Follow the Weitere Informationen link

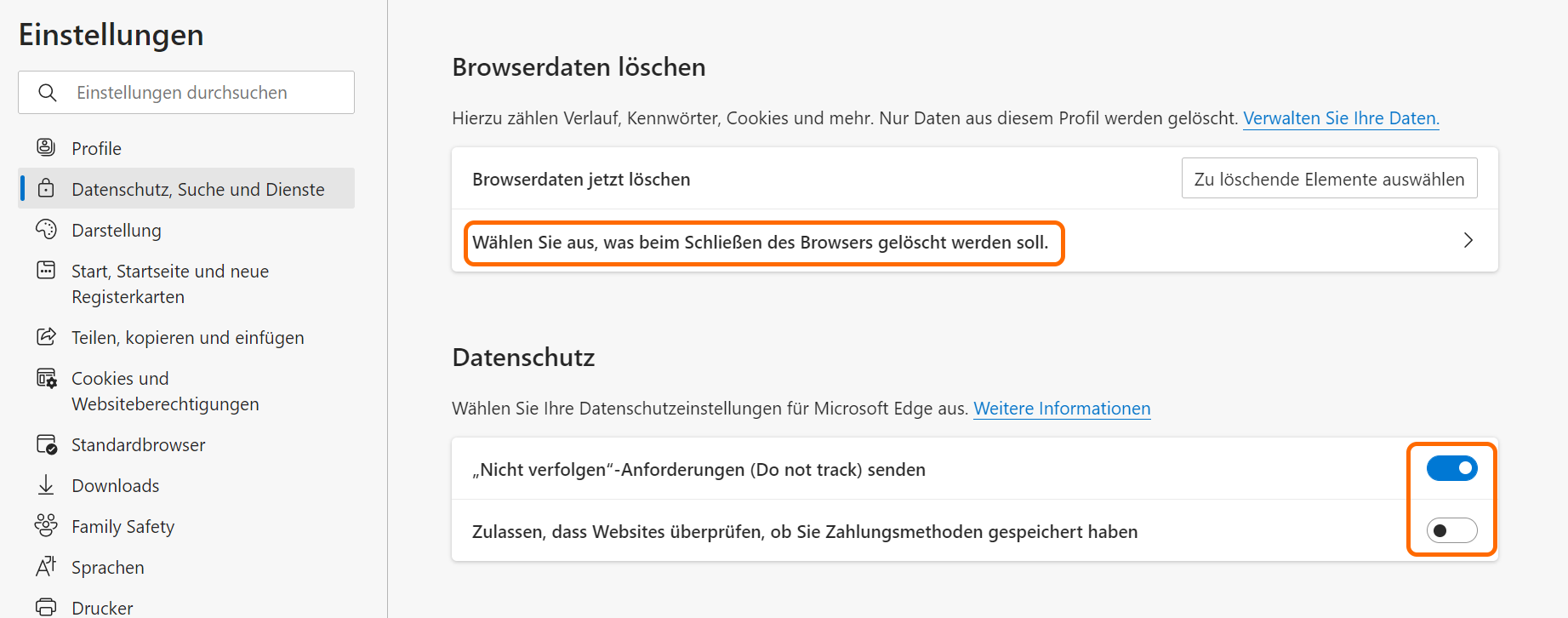pyautogui.click(x=1062, y=409)
